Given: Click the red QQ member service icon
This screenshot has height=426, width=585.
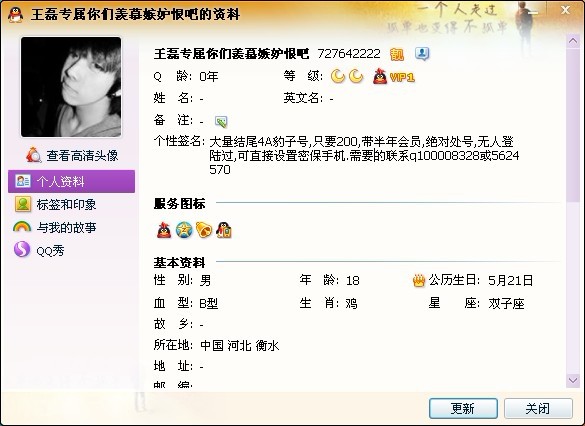Looking at the screenshot, I should (x=164, y=230).
